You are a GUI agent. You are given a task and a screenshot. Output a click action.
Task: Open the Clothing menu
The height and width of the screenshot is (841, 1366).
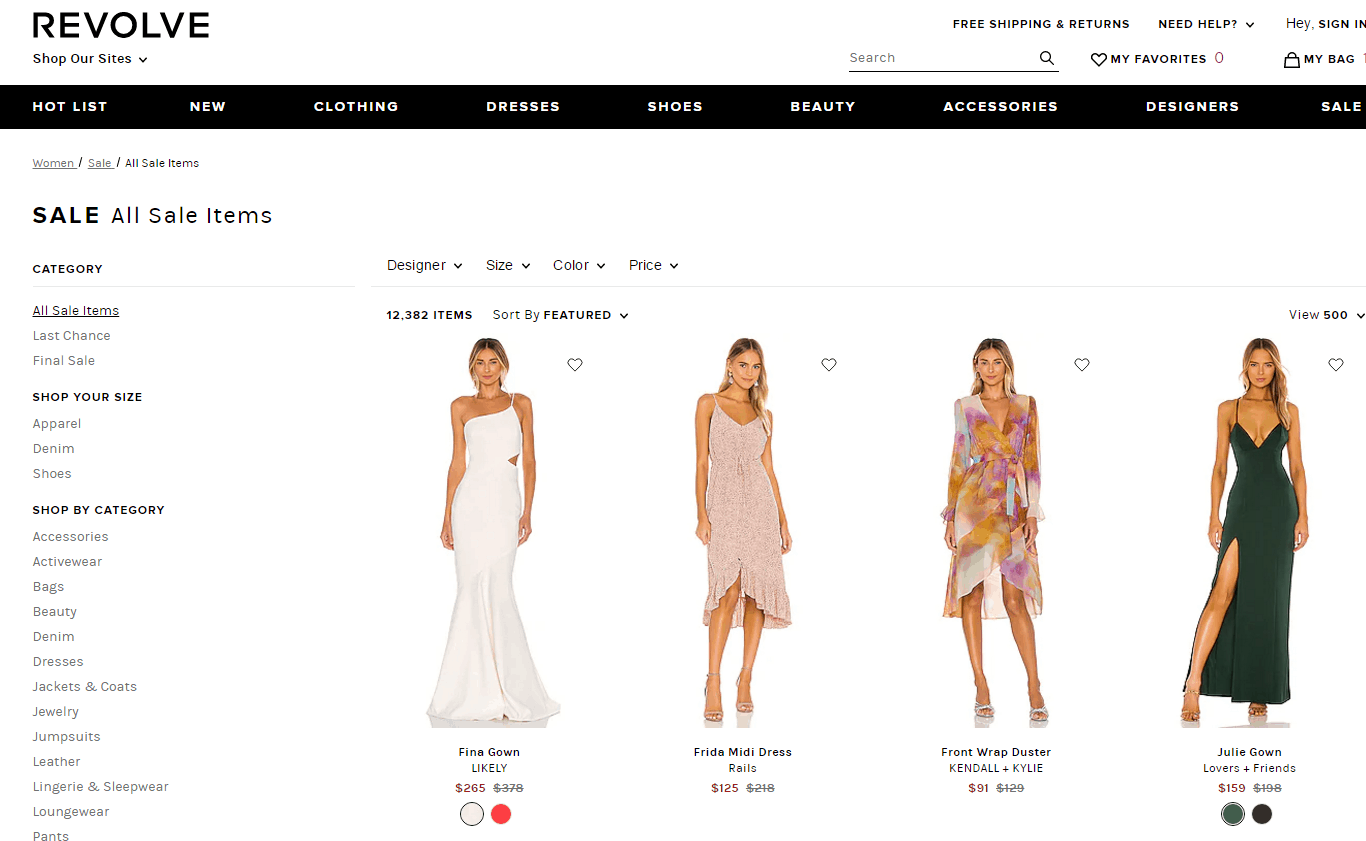pos(356,107)
